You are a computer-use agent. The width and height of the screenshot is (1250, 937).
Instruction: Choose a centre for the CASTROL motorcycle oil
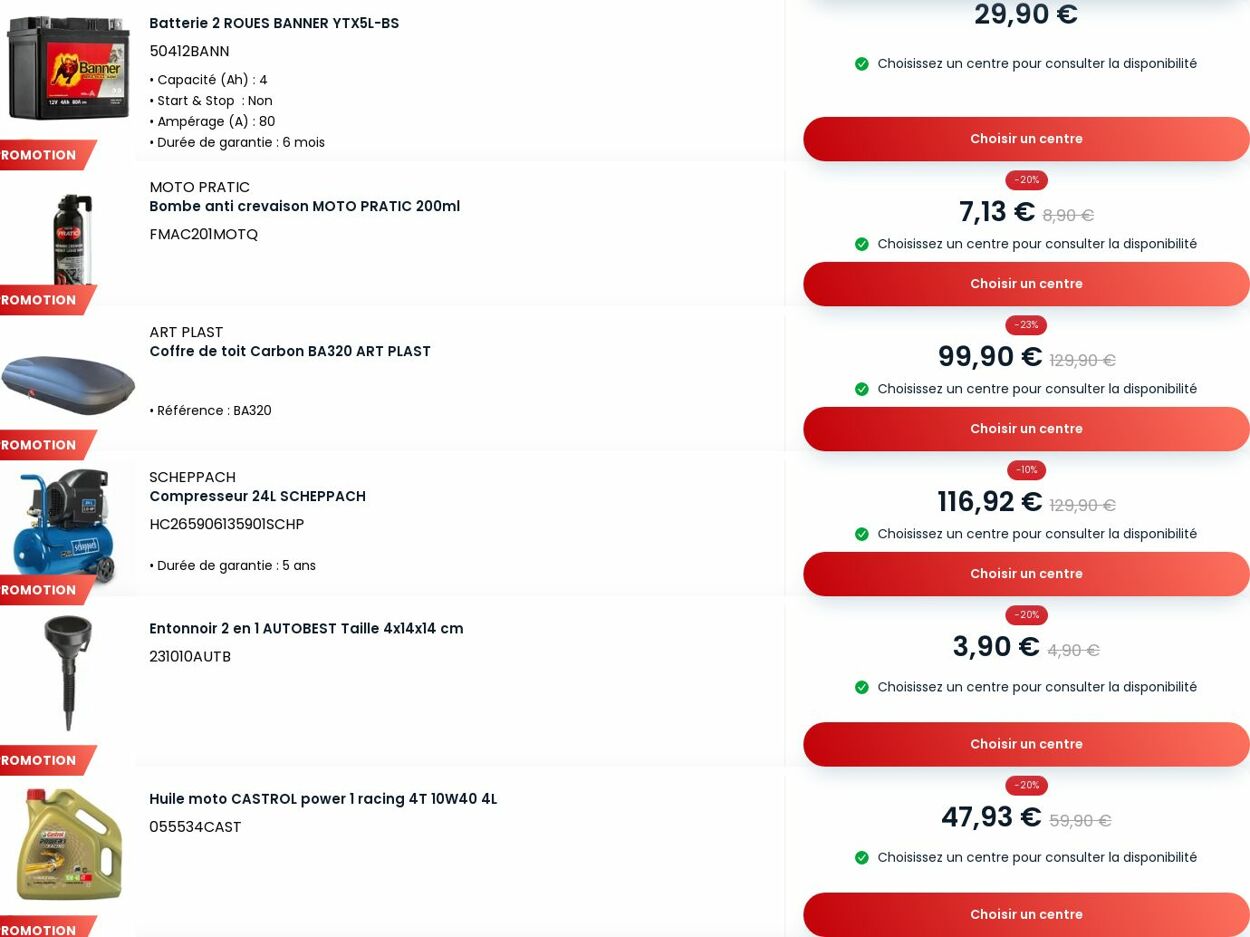coord(1026,914)
